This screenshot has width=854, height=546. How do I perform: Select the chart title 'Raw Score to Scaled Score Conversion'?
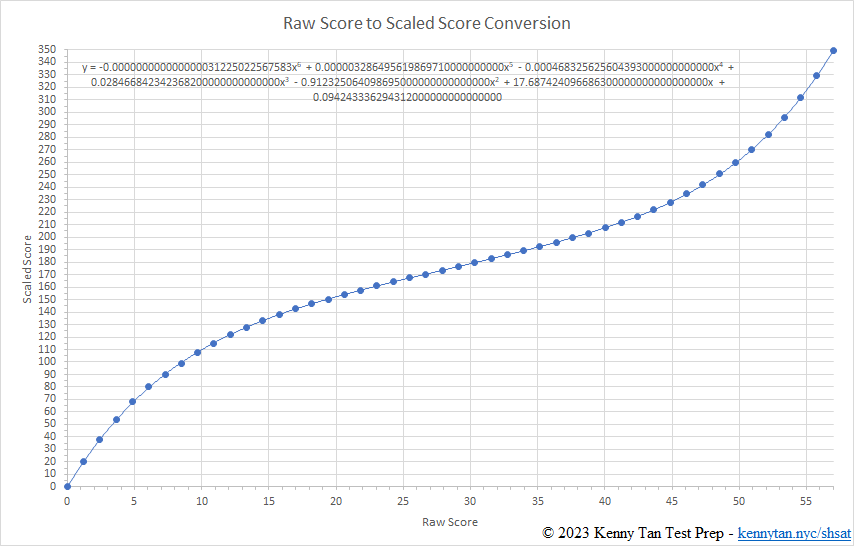(426, 23)
